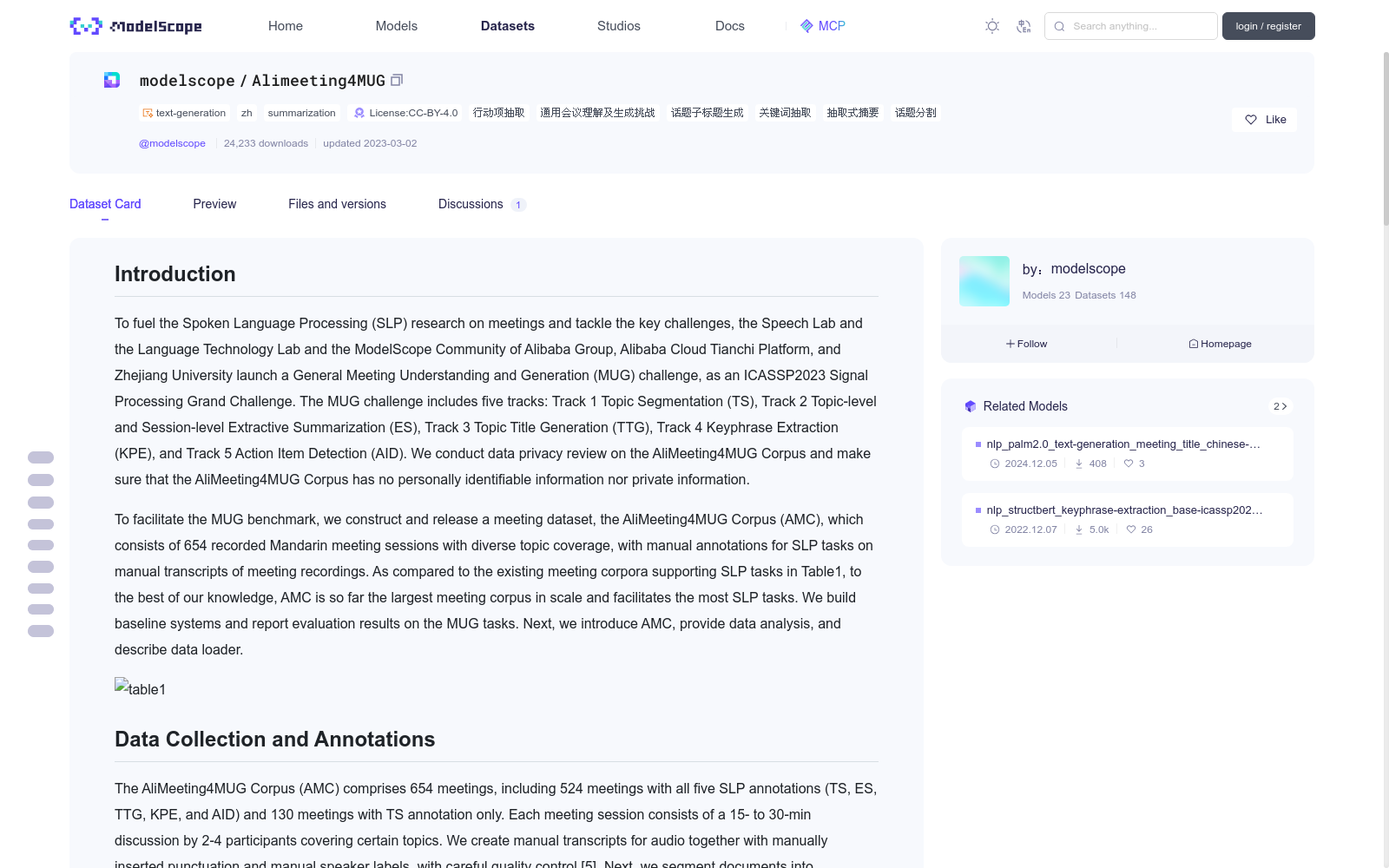
Task: Click the 行动项抽取 tag
Action: [498, 113]
